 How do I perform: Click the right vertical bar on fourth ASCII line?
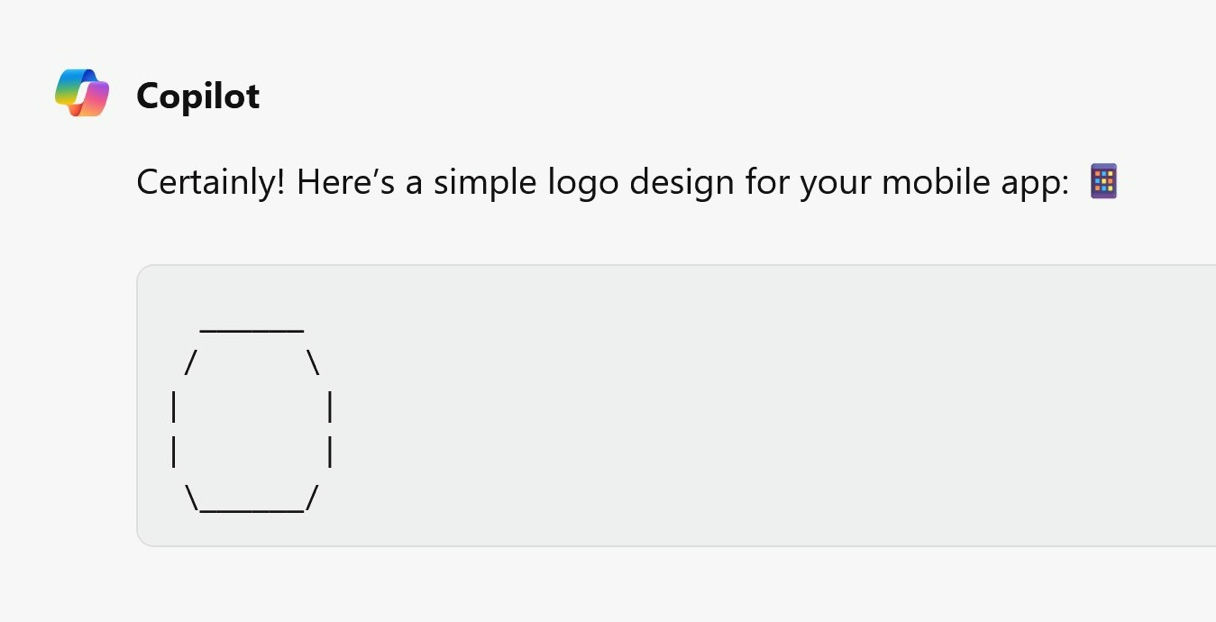(x=330, y=453)
